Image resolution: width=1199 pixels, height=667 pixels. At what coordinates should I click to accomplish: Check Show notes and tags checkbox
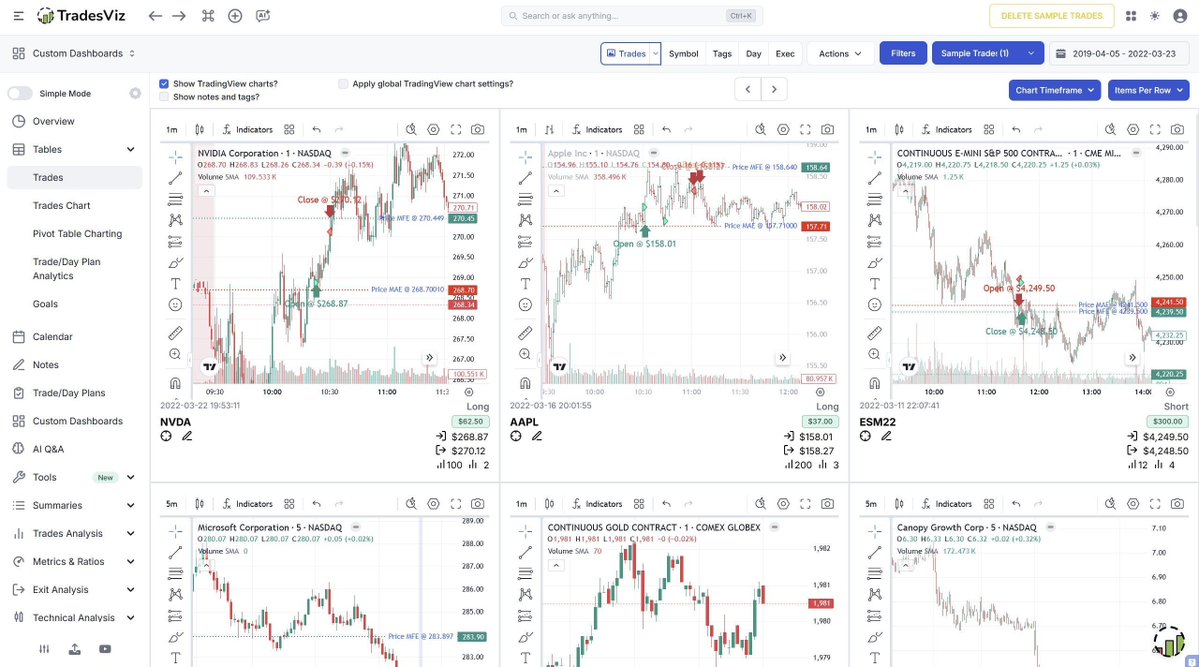(x=164, y=96)
